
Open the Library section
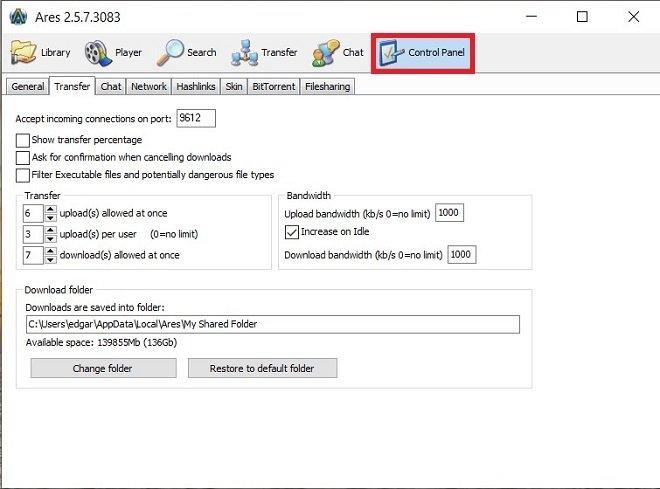pyautogui.click(x=40, y=53)
